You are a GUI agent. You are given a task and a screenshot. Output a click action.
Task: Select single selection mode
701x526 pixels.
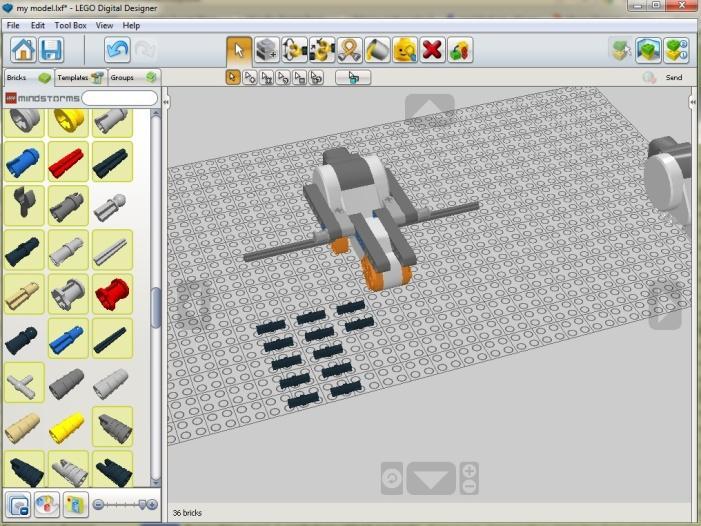pos(232,77)
